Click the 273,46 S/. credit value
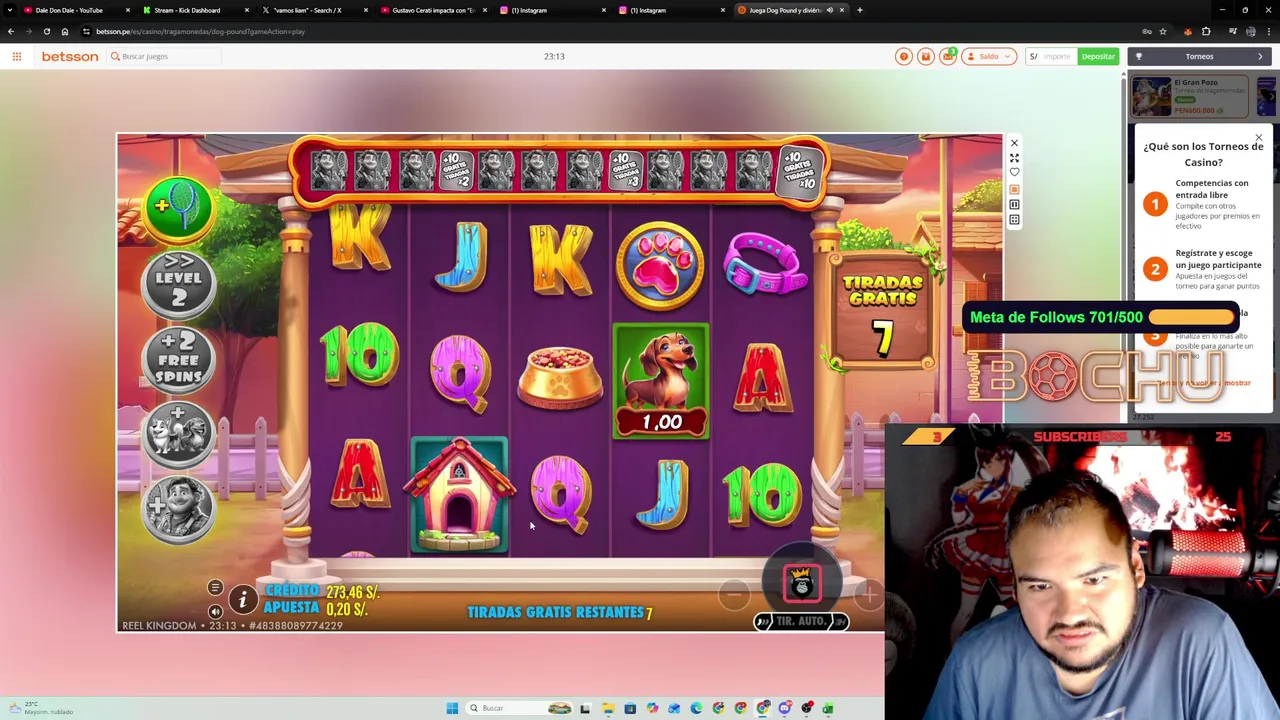This screenshot has height=720, width=1280. pyautogui.click(x=353, y=592)
